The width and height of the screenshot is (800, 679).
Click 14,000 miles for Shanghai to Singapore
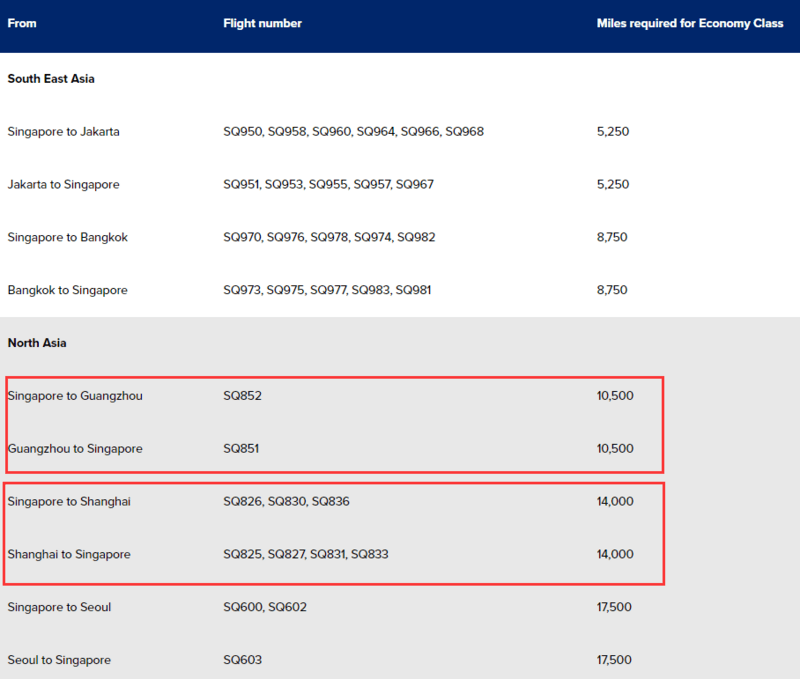point(615,554)
